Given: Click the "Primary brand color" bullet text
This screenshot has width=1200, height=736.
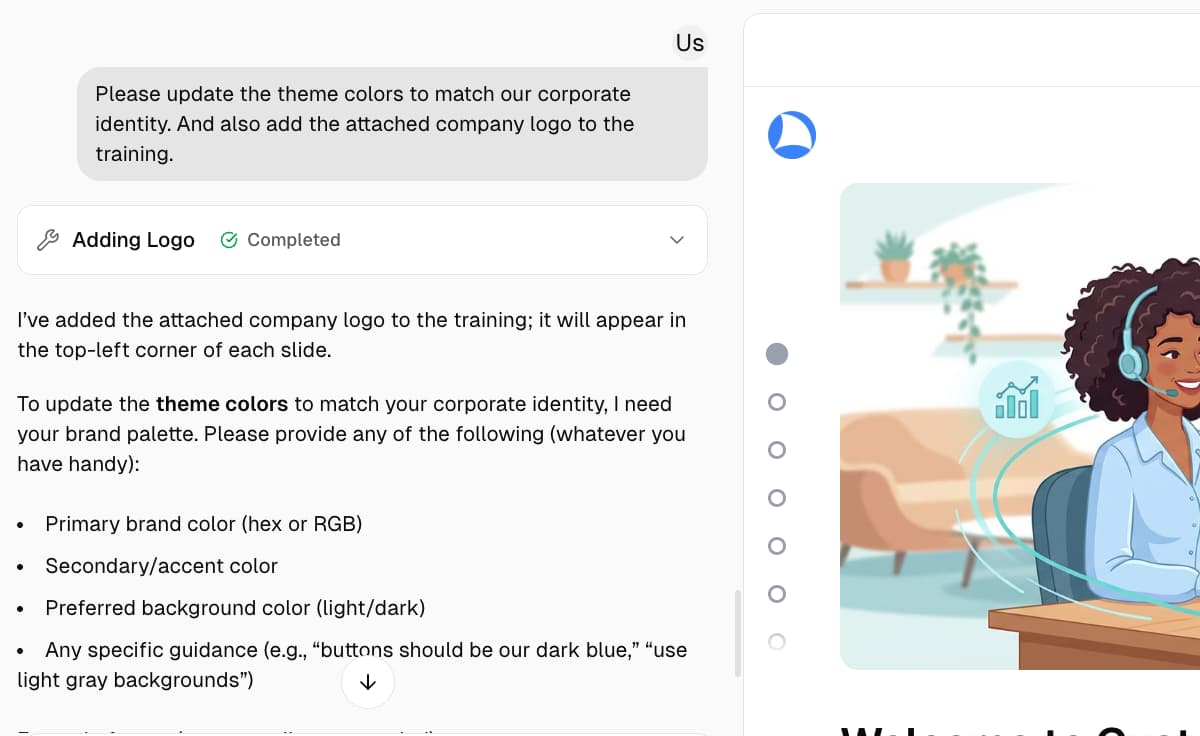Looking at the screenshot, I should tap(203, 524).
